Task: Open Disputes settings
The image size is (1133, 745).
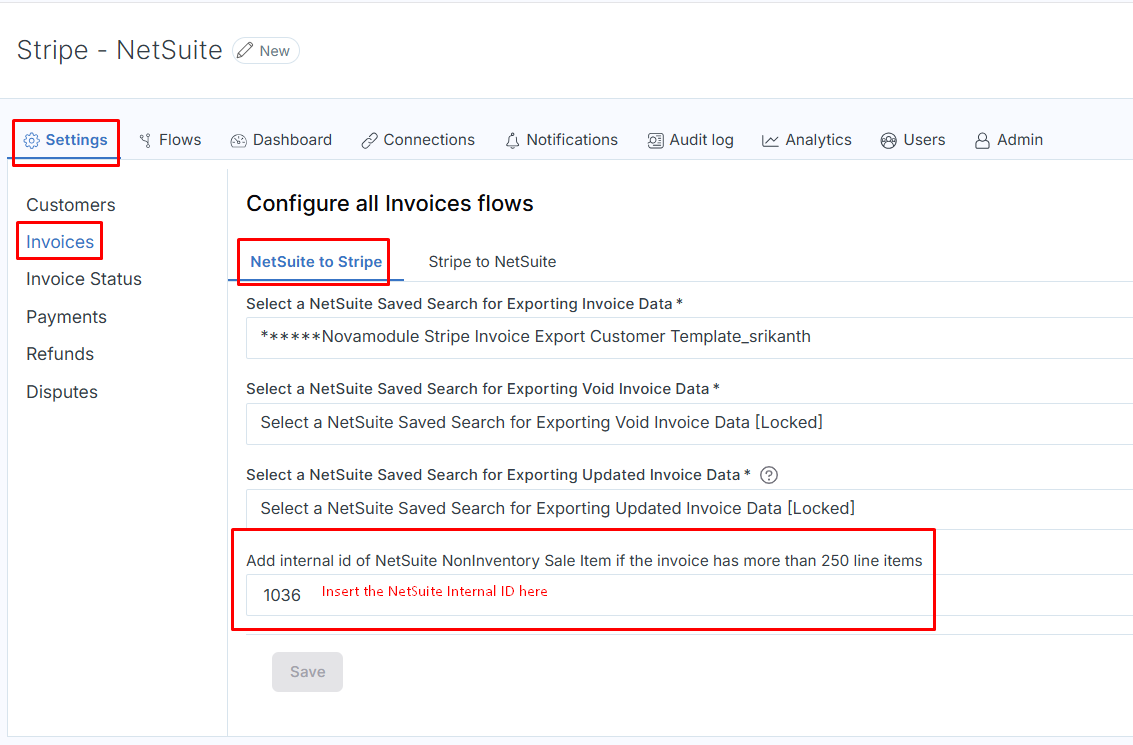Action: (x=62, y=392)
